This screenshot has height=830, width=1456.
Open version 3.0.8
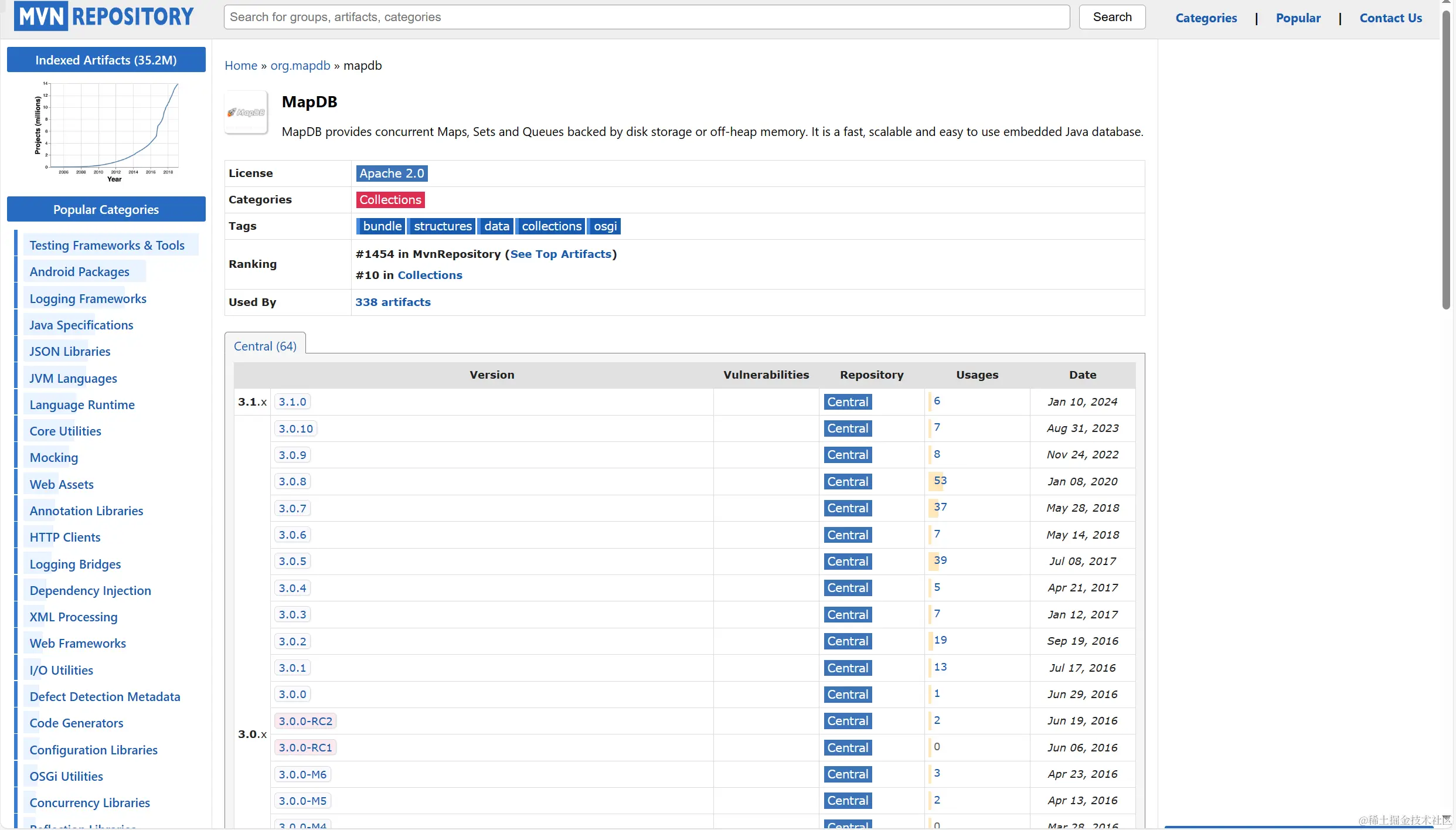pyautogui.click(x=292, y=482)
